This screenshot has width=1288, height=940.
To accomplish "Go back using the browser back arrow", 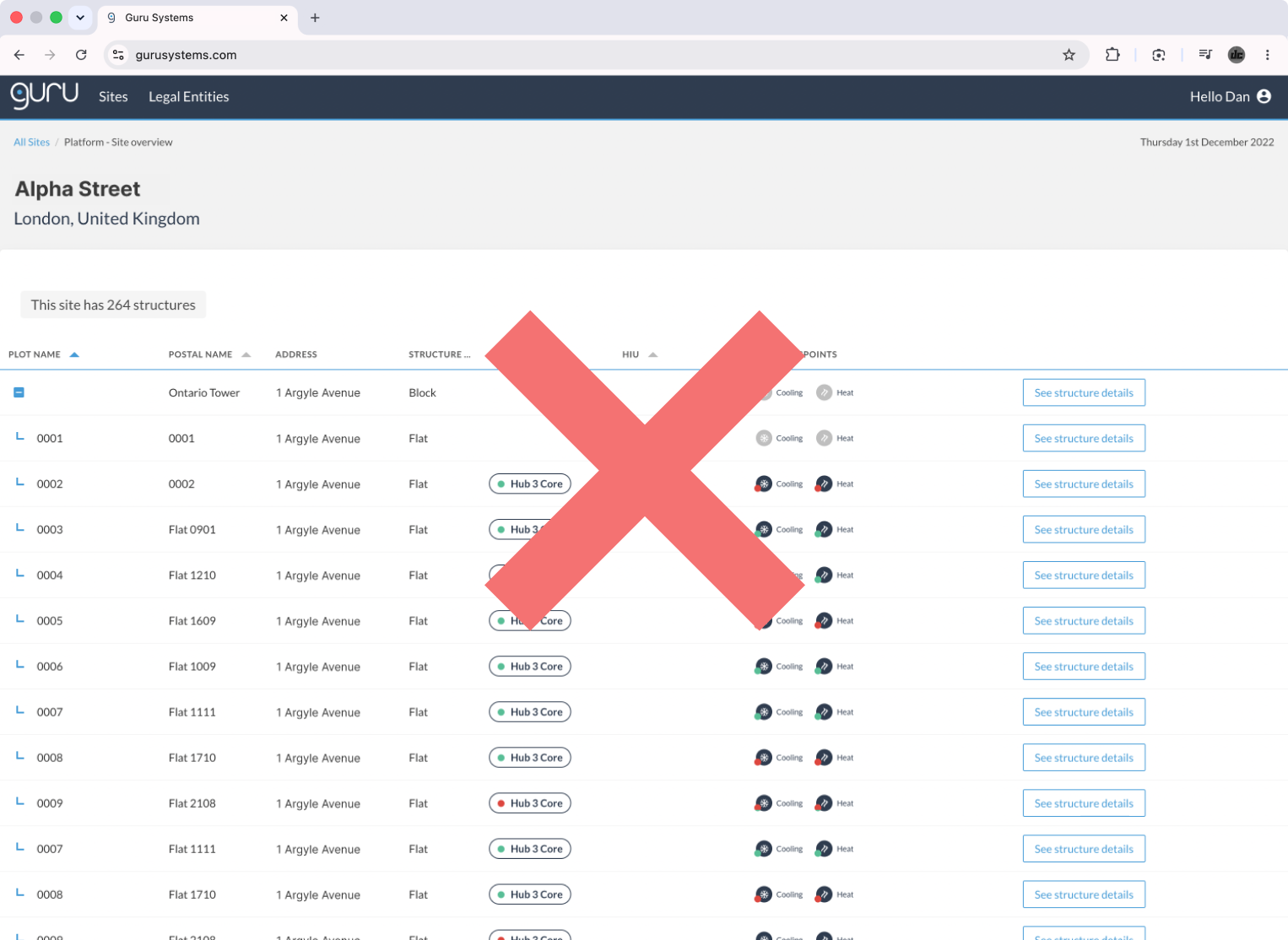I will point(19,55).
